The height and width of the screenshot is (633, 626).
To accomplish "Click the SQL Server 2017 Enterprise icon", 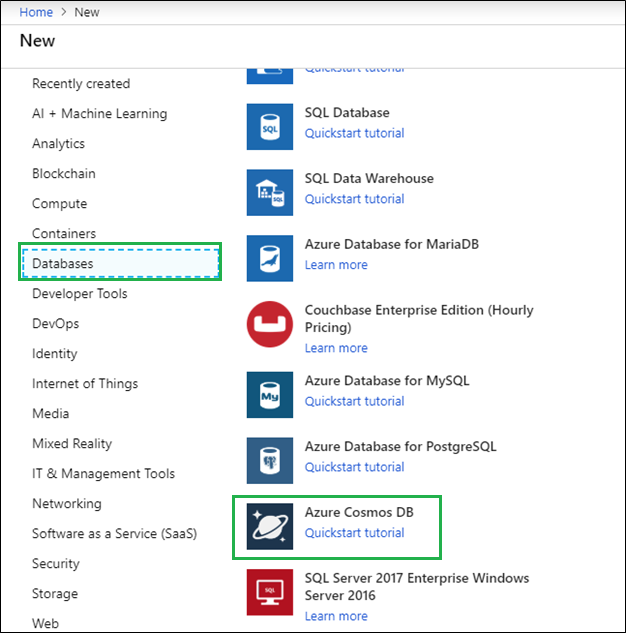I will click(x=270, y=592).
